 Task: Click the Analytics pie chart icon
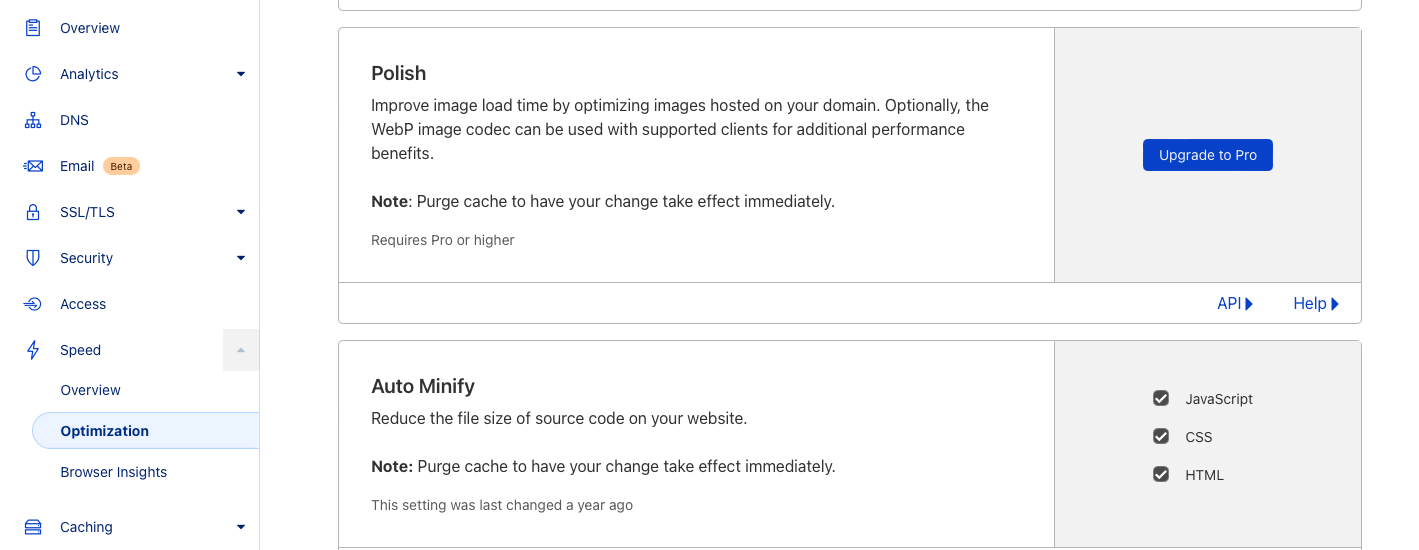[33, 74]
